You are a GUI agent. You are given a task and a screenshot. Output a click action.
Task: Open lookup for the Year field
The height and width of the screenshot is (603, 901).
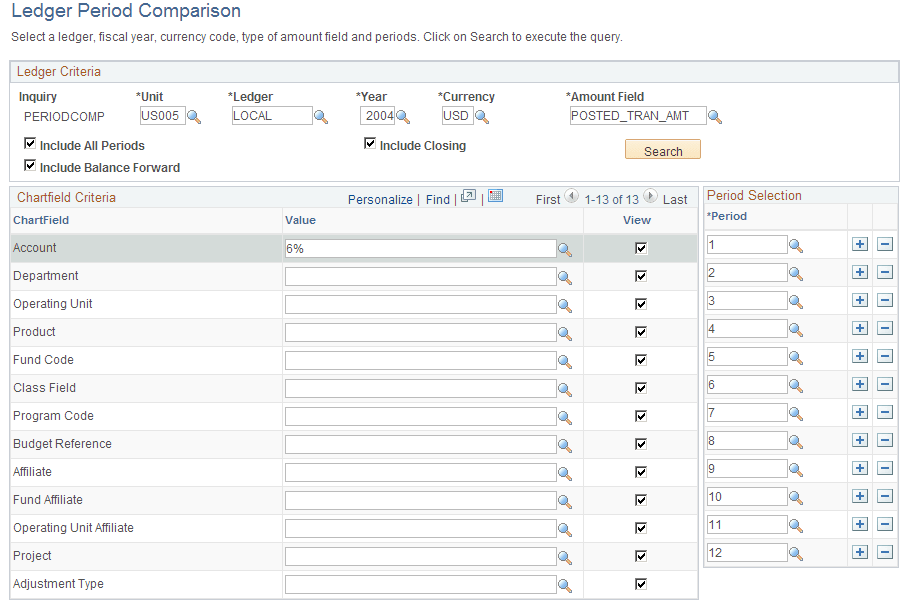[x=402, y=117]
